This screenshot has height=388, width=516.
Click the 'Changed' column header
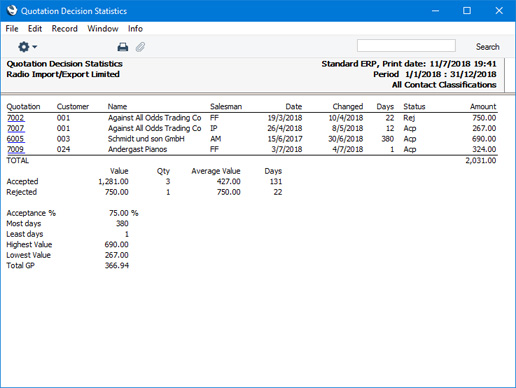tap(348, 107)
